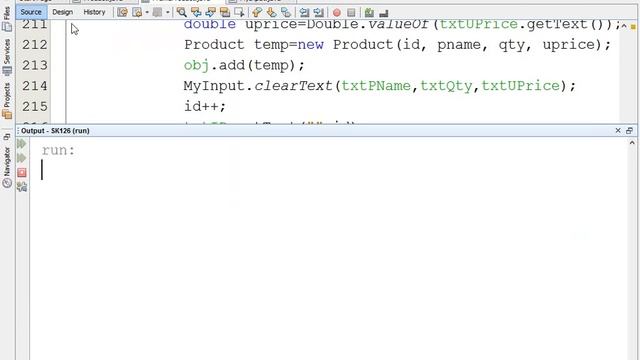The image size is (640, 360).
Task: Open Output settings wrench icon
Action: 22,187
